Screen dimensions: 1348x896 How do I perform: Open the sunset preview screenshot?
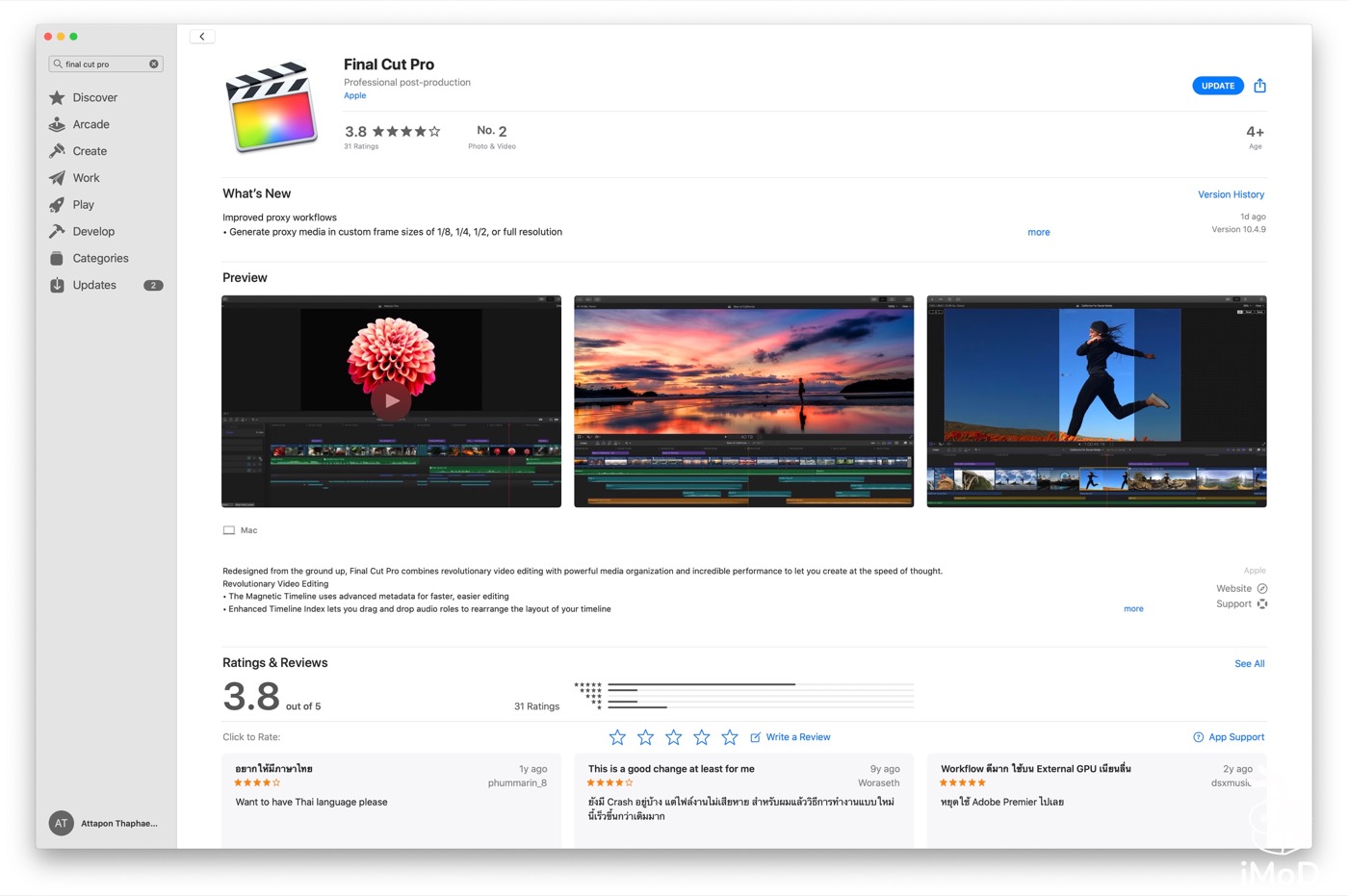point(743,400)
